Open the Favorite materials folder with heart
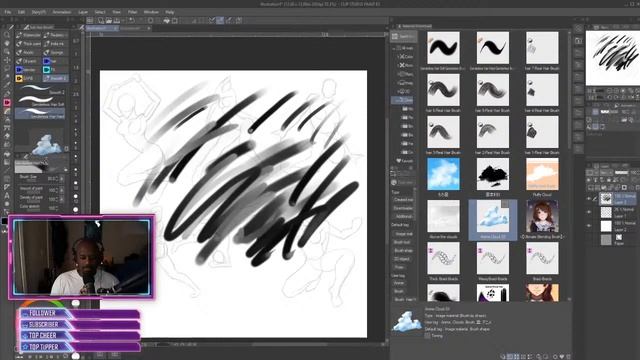 (x=404, y=161)
